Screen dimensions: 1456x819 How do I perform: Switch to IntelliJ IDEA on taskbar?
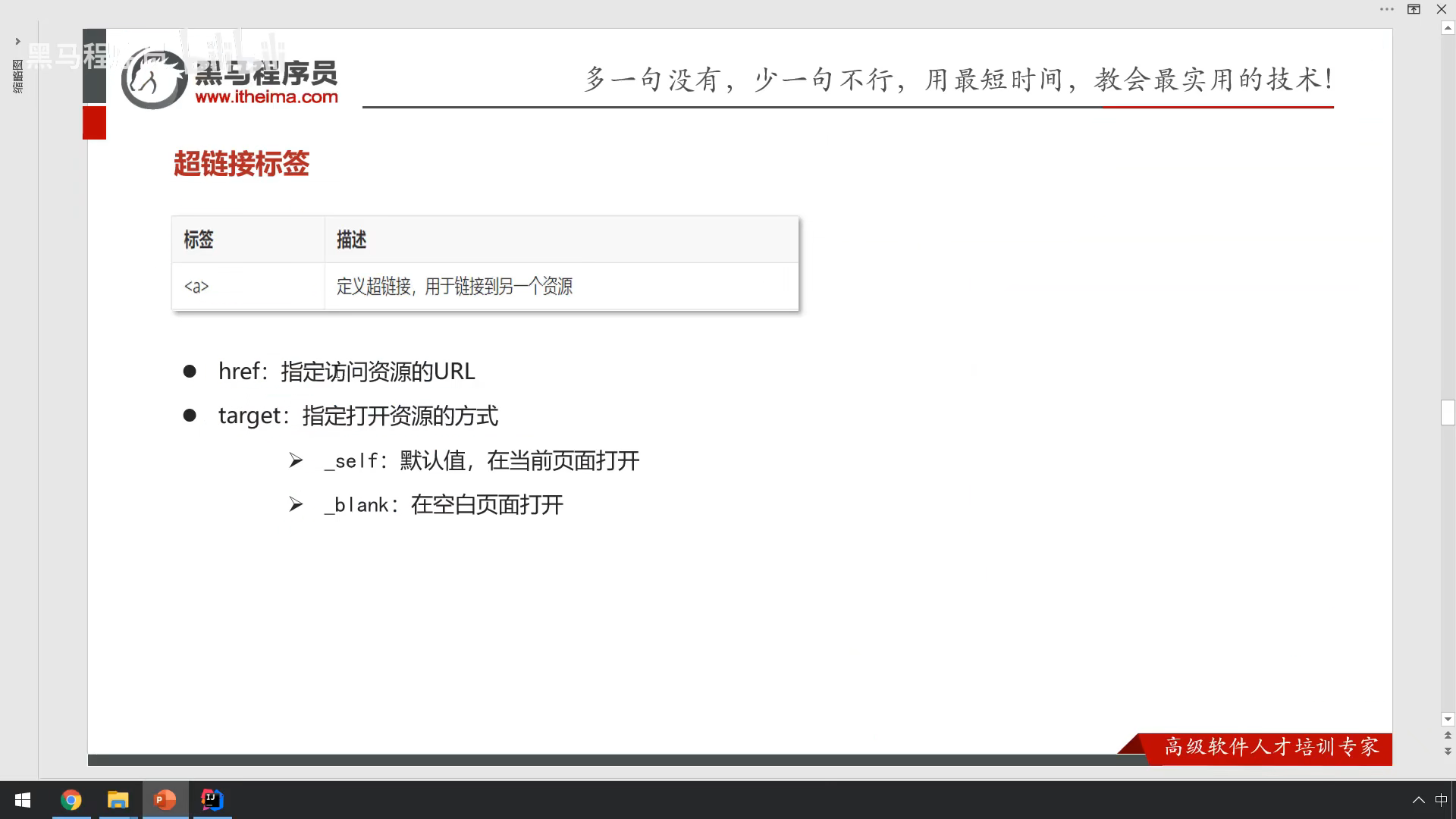[212, 800]
